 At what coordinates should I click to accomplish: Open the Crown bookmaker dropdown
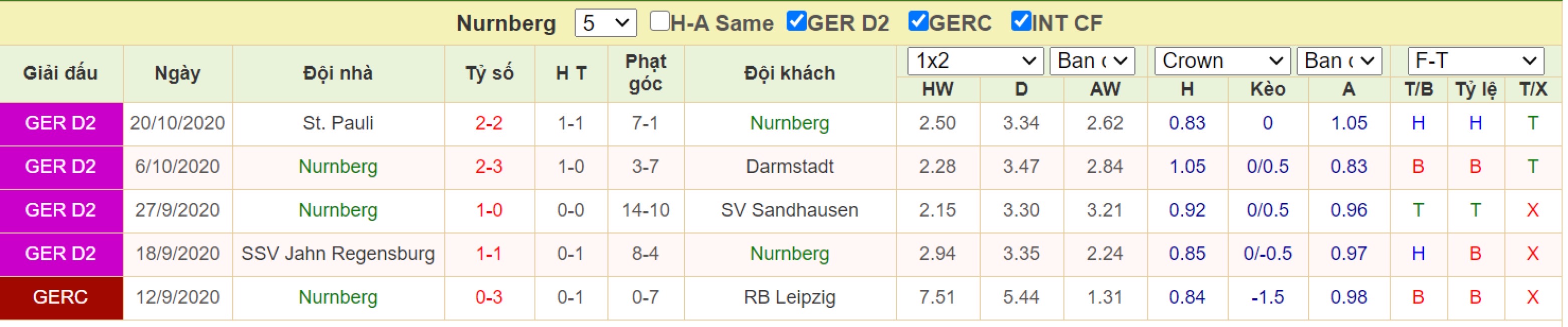coord(1222,61)
